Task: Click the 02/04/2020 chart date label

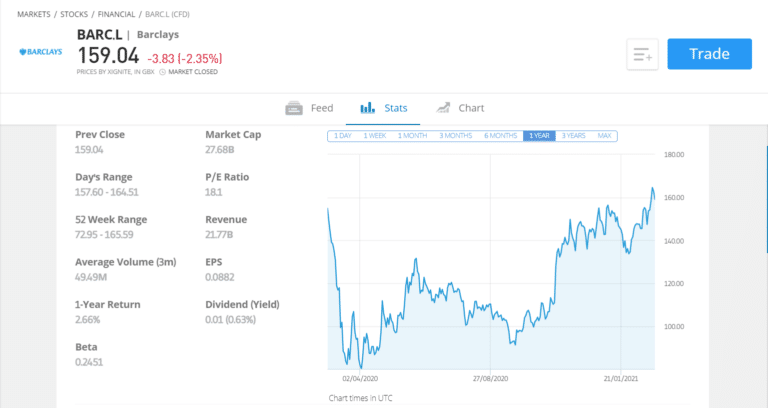Action: coord(360,379)
